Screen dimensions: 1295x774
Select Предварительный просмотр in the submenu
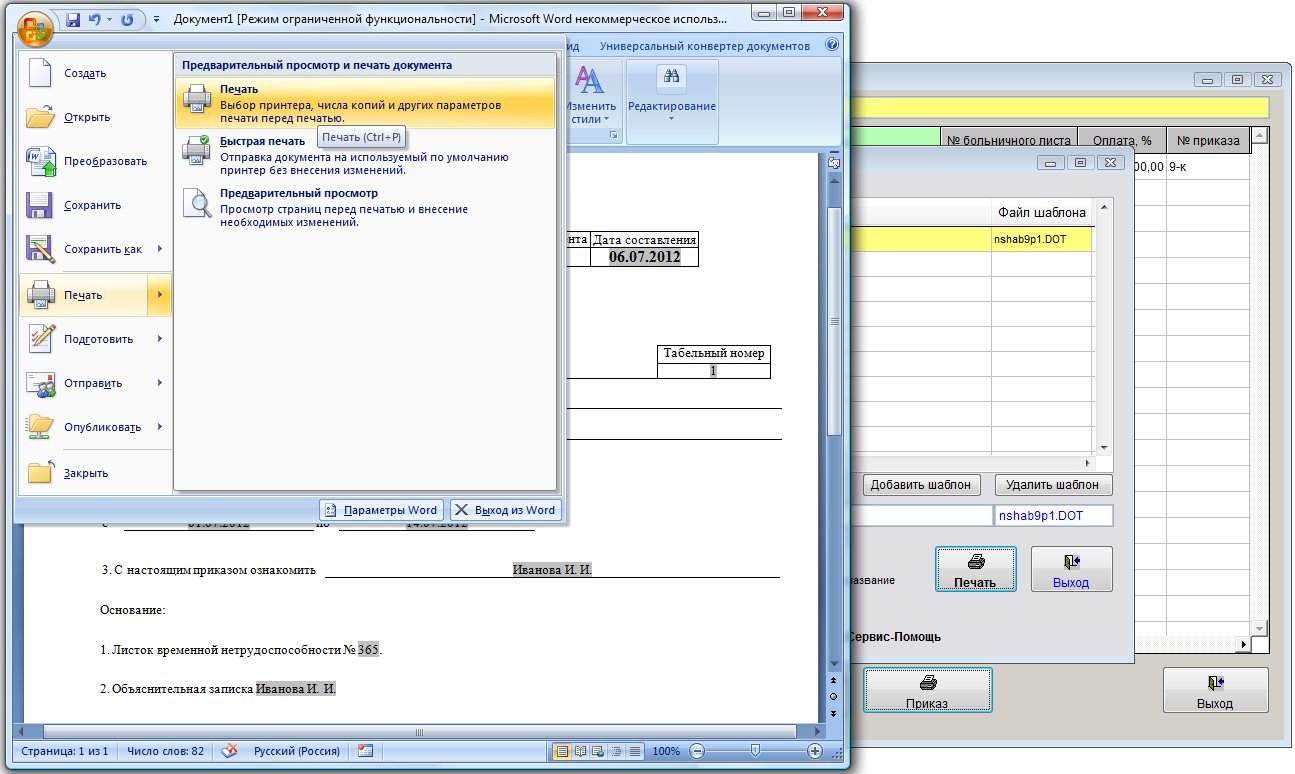365,207
